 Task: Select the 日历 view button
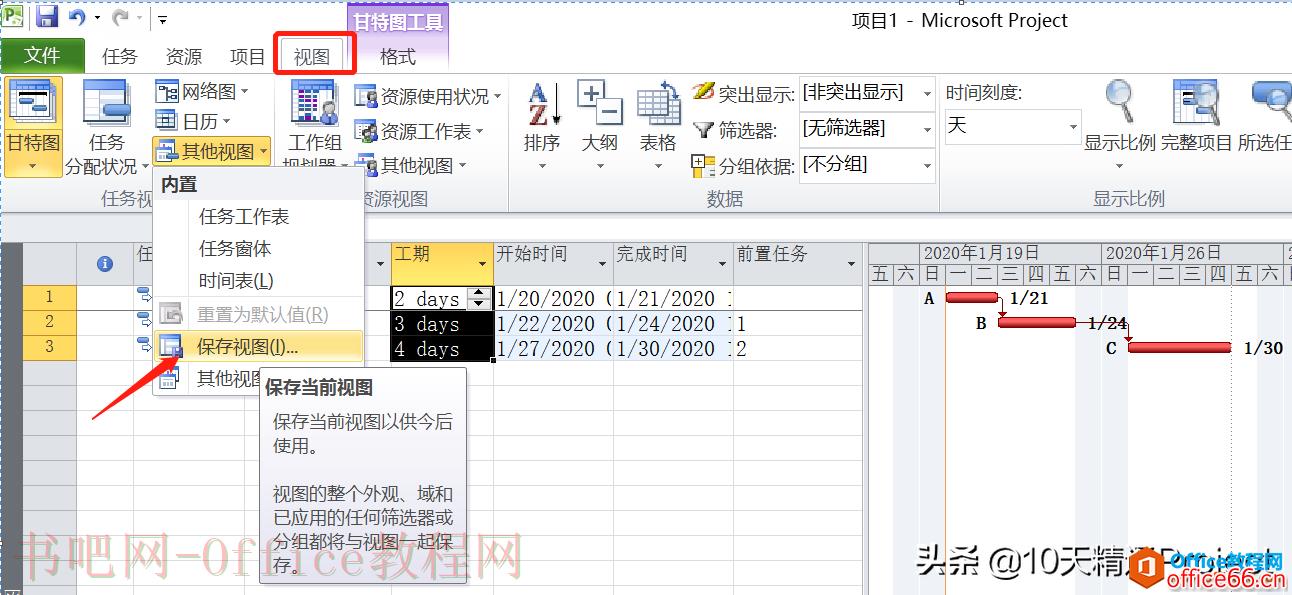pyautogui.click(x=193, y=121)
